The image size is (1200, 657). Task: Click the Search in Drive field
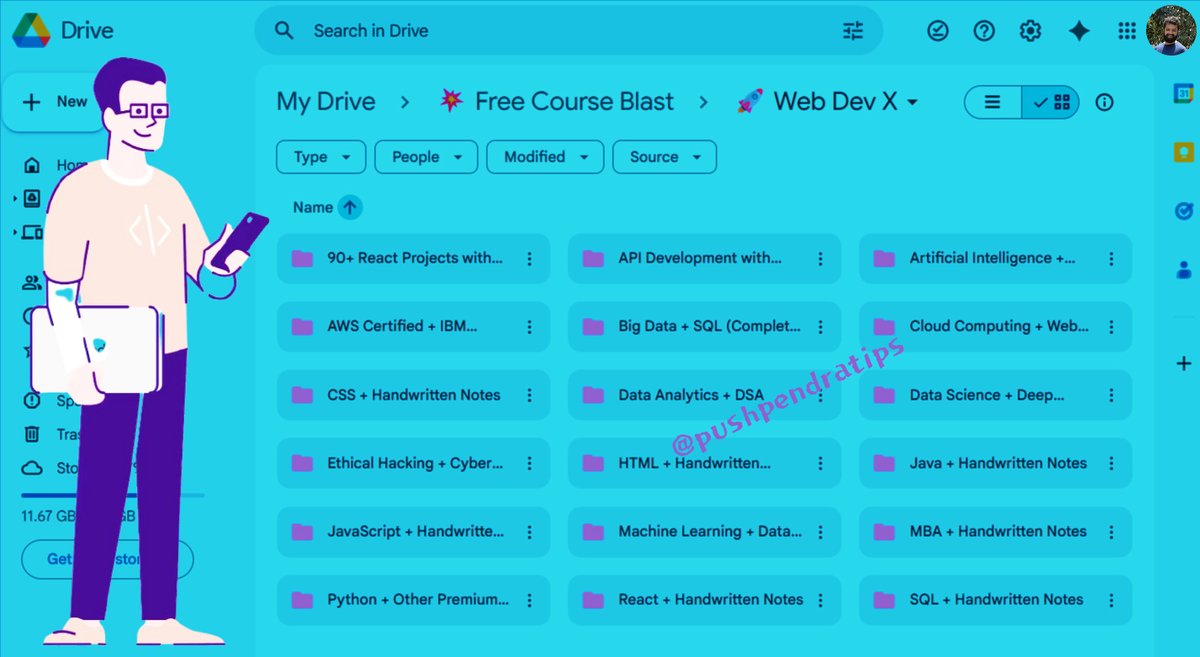(568, 31)
